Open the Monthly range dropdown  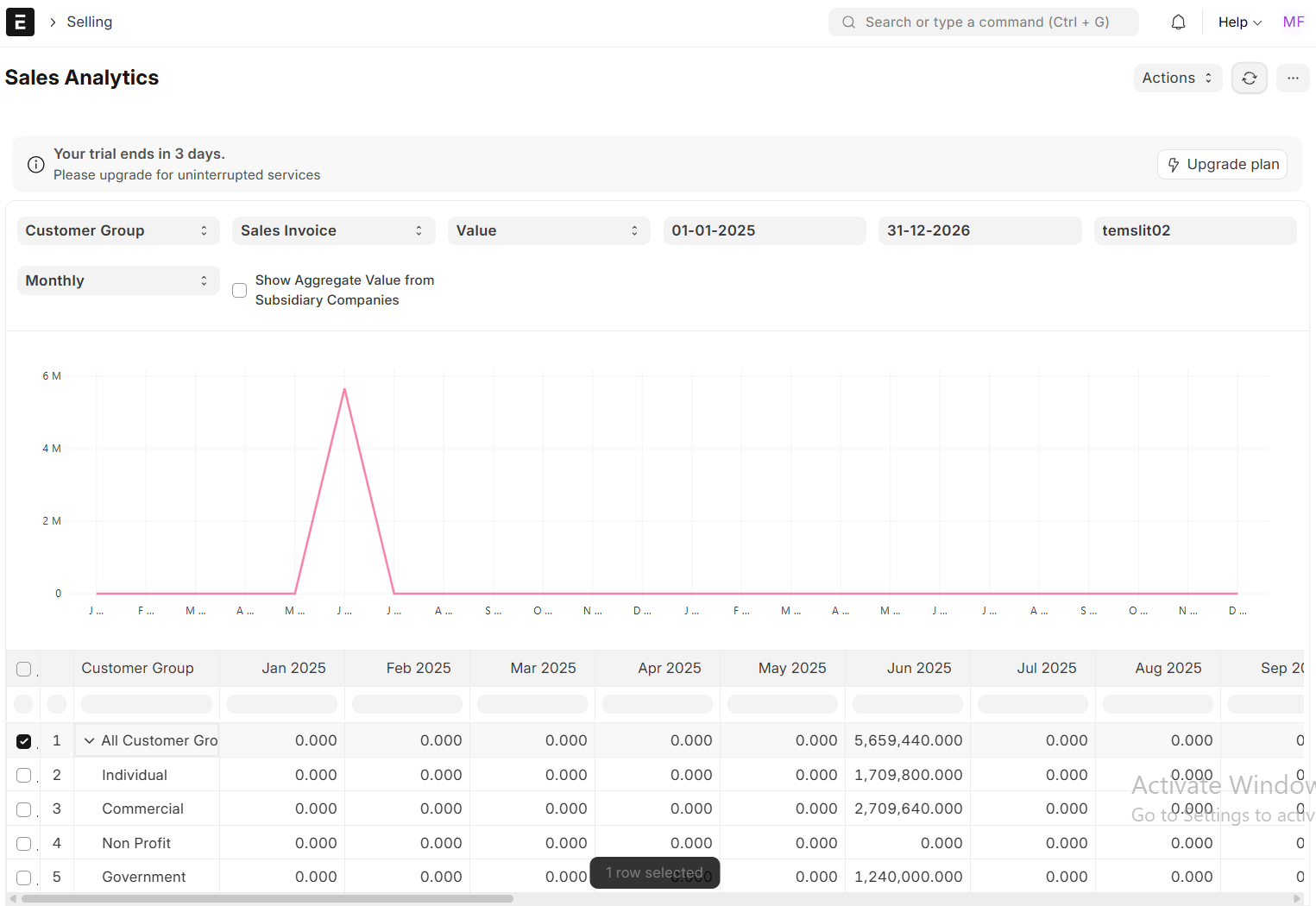point(118,281)
